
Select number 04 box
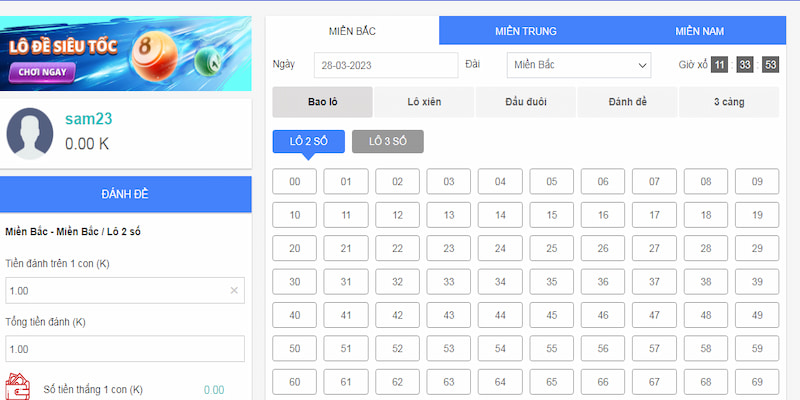click(x=500, y=181)
